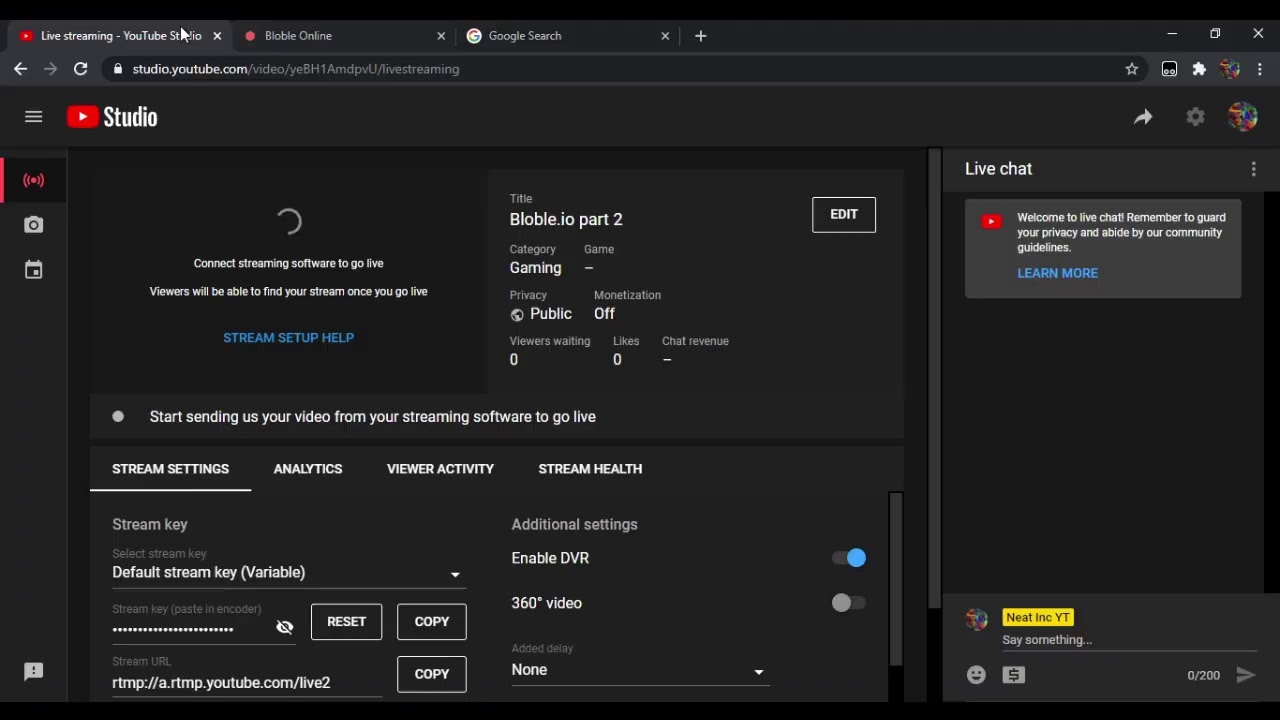Open Live chat three-dot options menu
The width and height of the screenshot is (1280, 720).
(x=1254, y=170)
